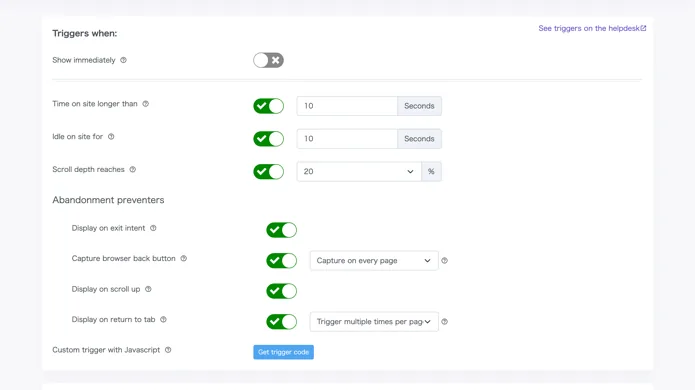Turn off Display on scroll up toggle

click(x=281, y=291)
